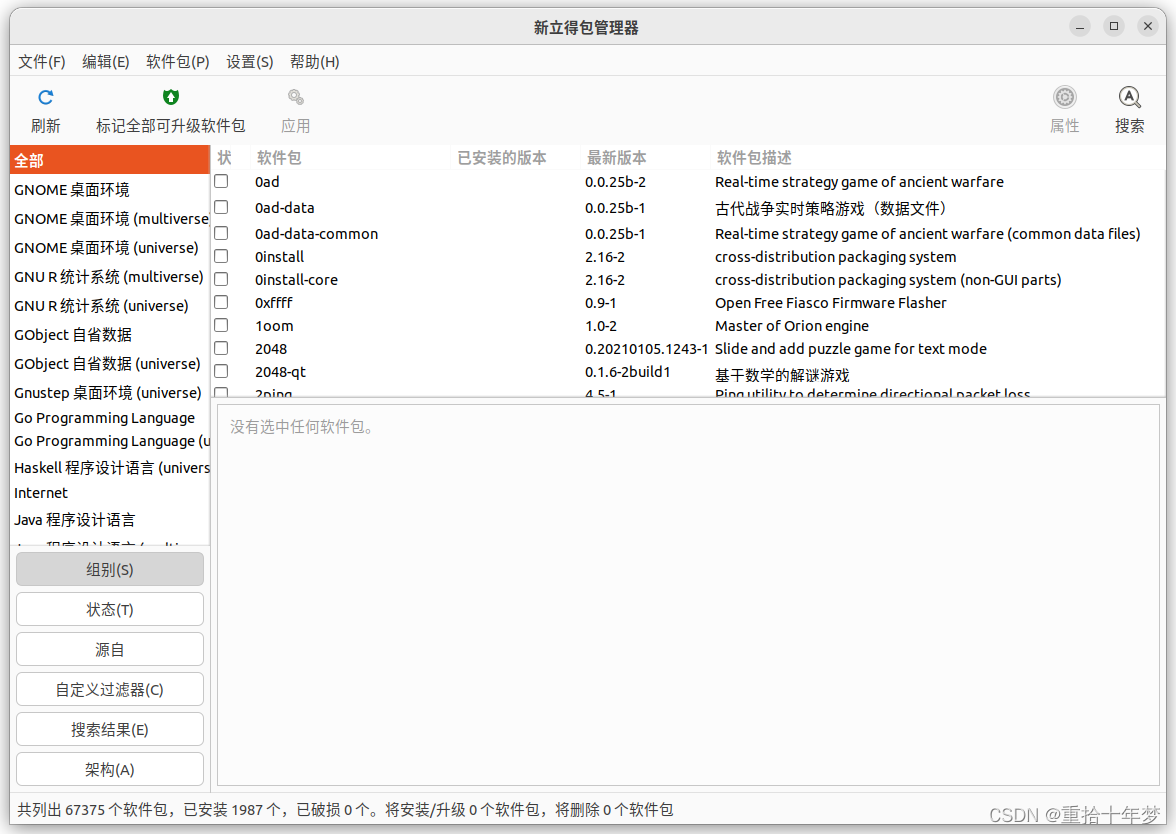Screen dimensions: 1176x834
Task: Check the 1oom package box
Action: click(221, 326)
